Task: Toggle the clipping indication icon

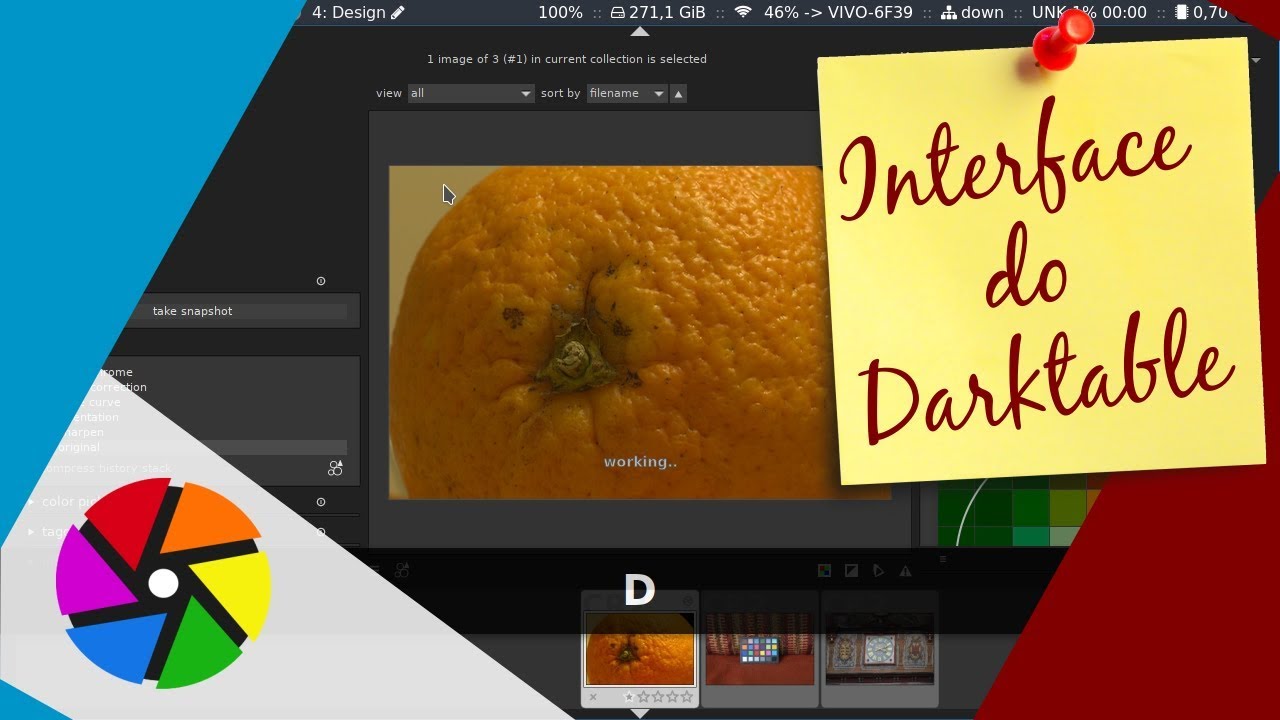Action: [851, 571]
